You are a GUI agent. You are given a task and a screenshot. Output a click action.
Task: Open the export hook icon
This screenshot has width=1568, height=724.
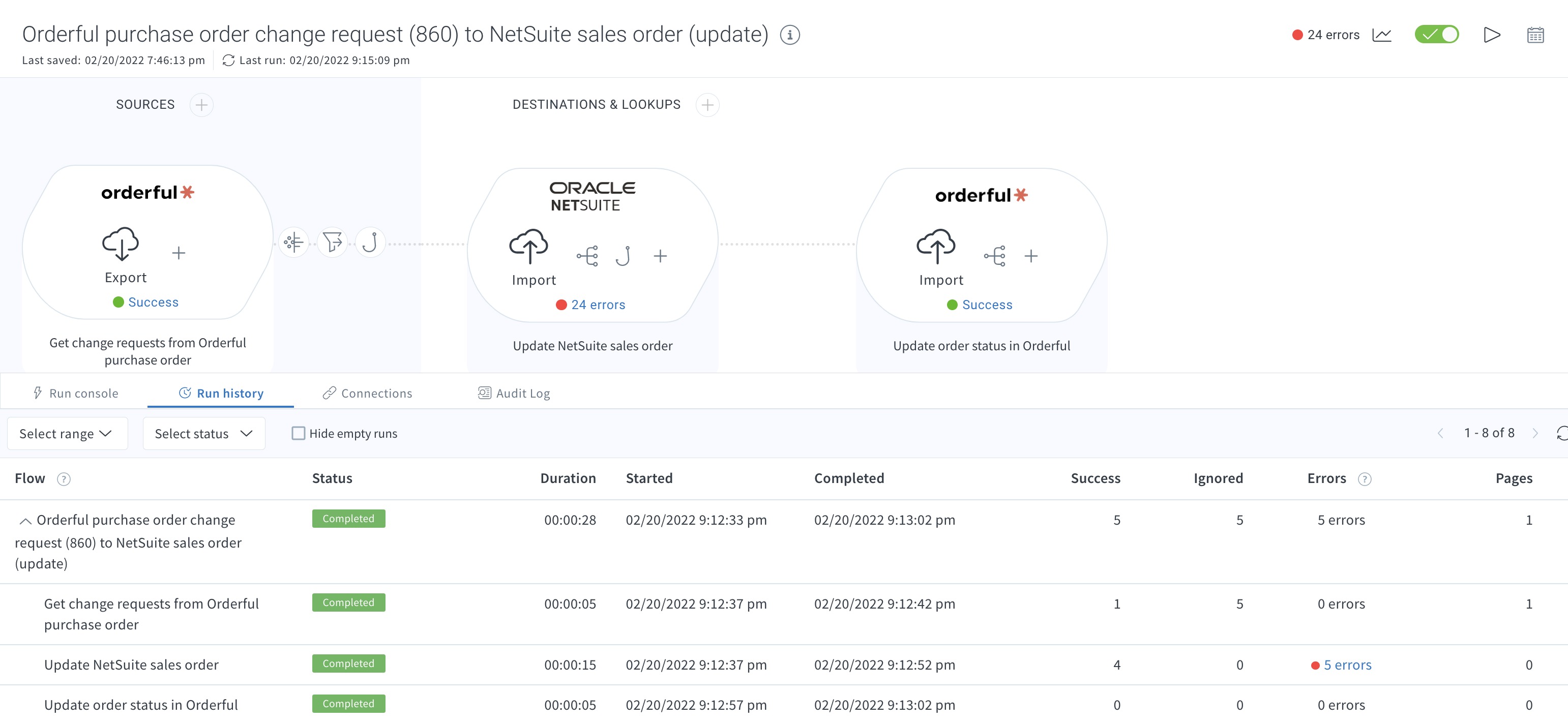tap(371, 242)
